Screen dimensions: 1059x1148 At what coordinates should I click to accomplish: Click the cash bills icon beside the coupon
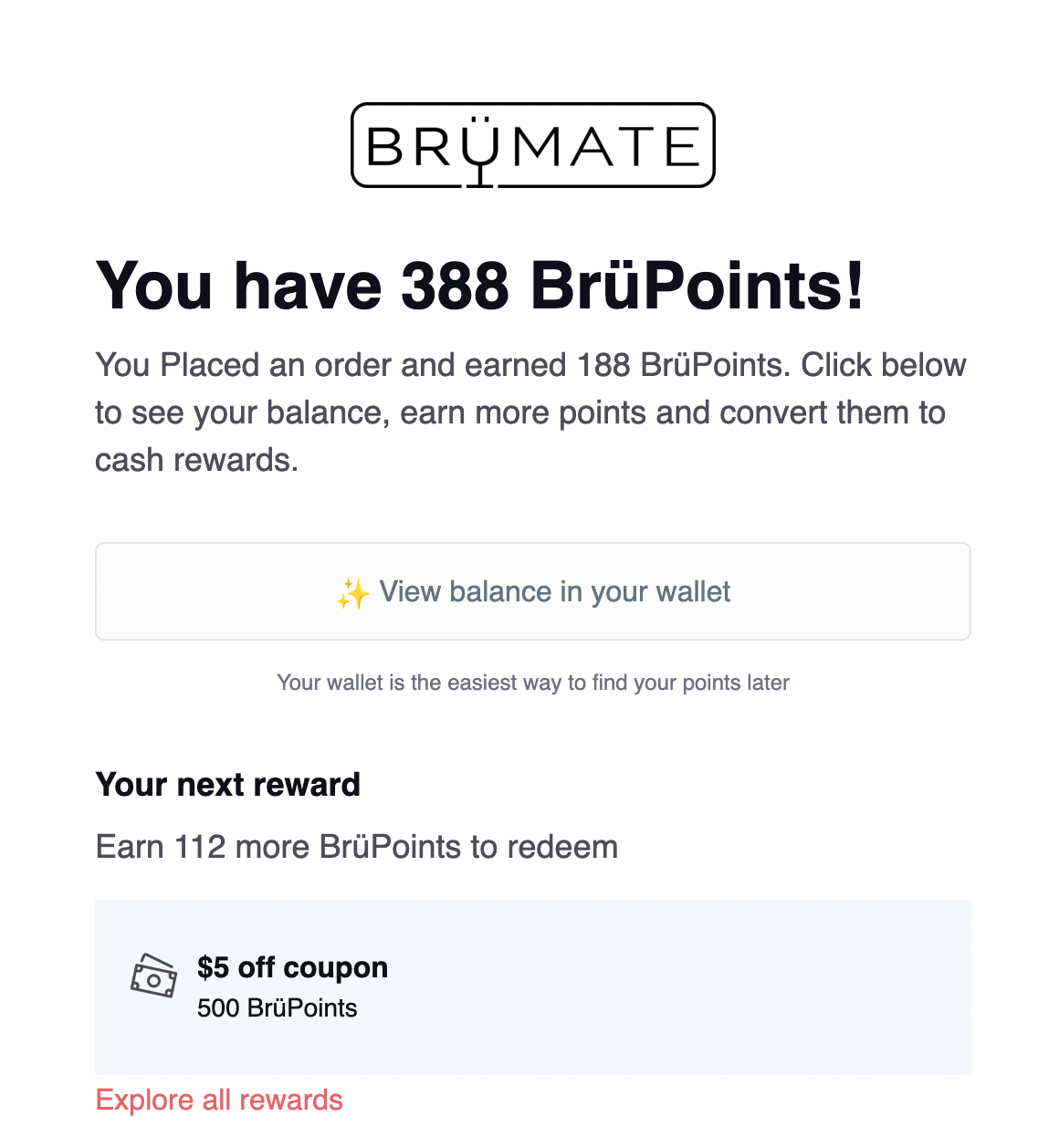[x=153, y=976]
